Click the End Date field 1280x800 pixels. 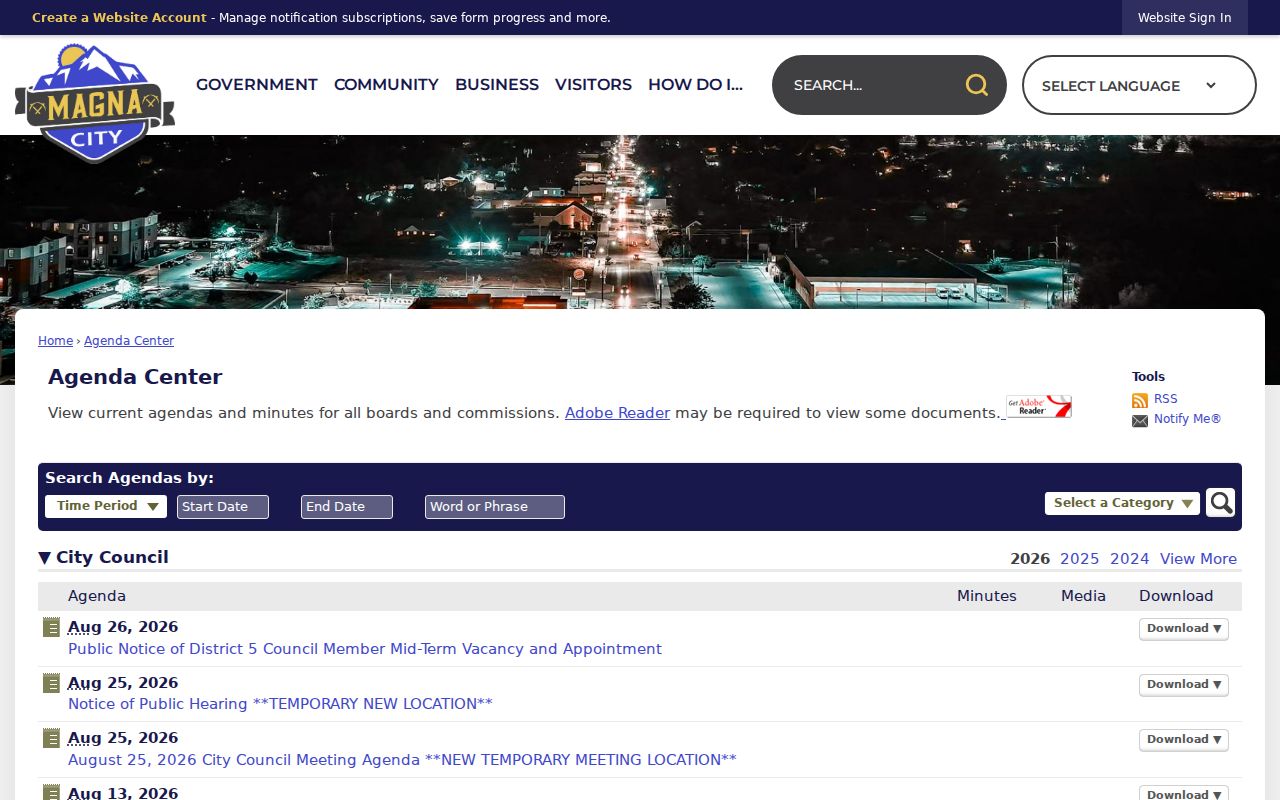click(x=347, y=507)
